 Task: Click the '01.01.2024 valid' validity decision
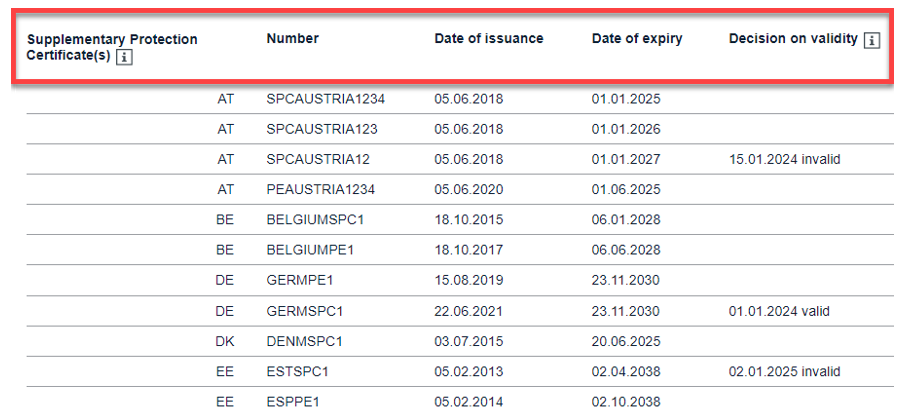779,311
